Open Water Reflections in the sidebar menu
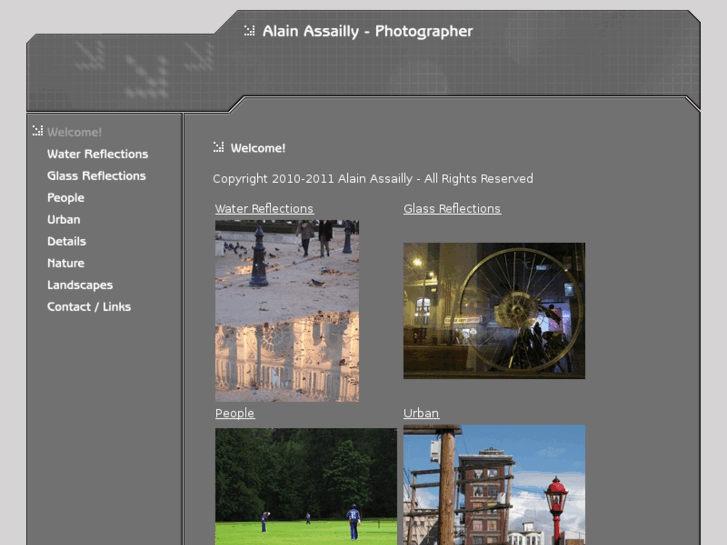The width and height of the screenshot is (727, 545). coord(97,154)
